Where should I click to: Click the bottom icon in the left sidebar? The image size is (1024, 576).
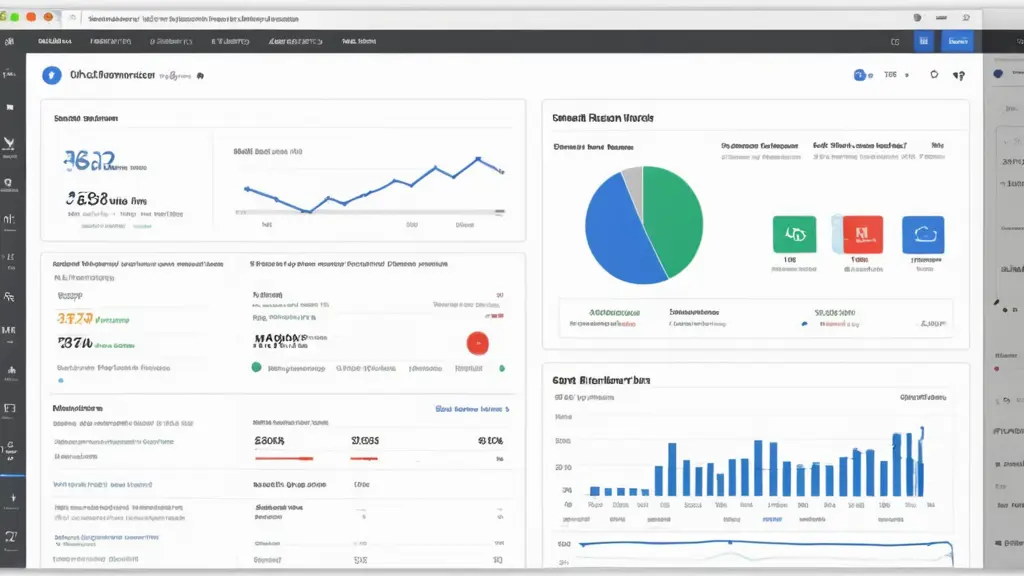pos(10,538)
